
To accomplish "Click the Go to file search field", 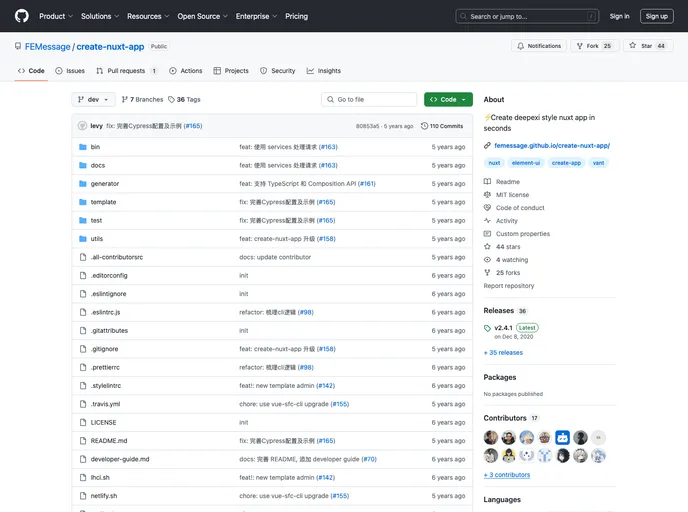I will tap(369, 100).
